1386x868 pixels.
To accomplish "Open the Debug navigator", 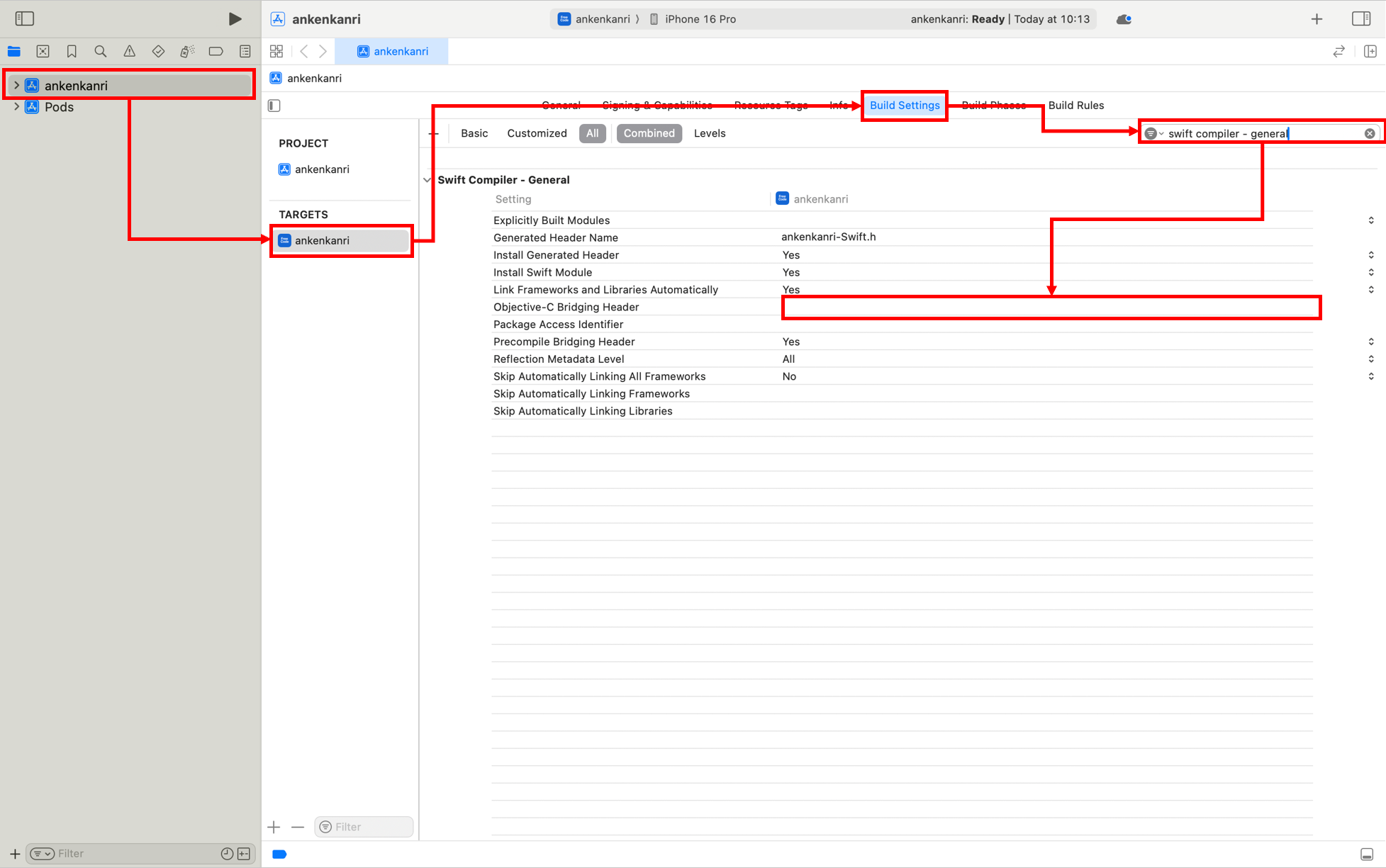I will [x=187, y=51].
